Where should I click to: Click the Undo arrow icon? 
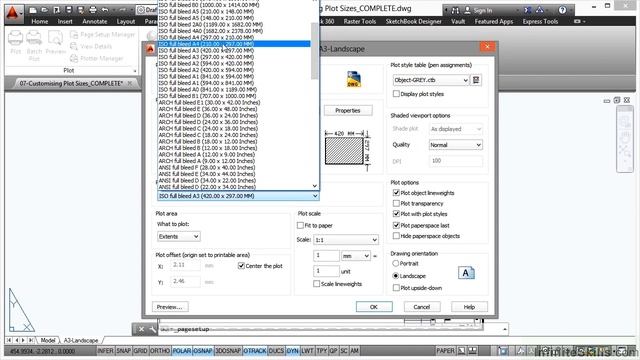pyautogui.click(x=105, y=10)
